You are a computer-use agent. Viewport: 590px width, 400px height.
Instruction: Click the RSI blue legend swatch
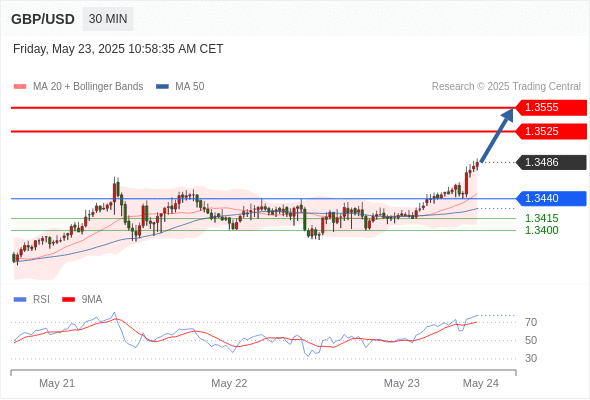[20, 300]
